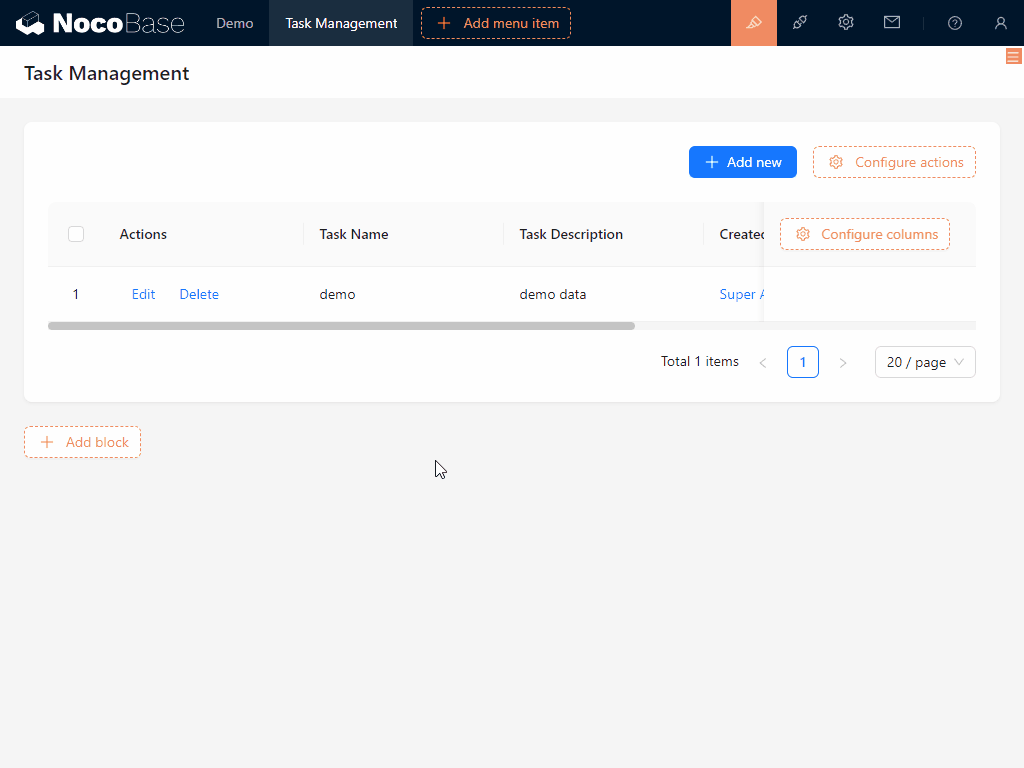This screenshot has height=768, width=1024.
Task: Click row number 1 in the table
Action: pyautogui.click(x=76, y=294)
